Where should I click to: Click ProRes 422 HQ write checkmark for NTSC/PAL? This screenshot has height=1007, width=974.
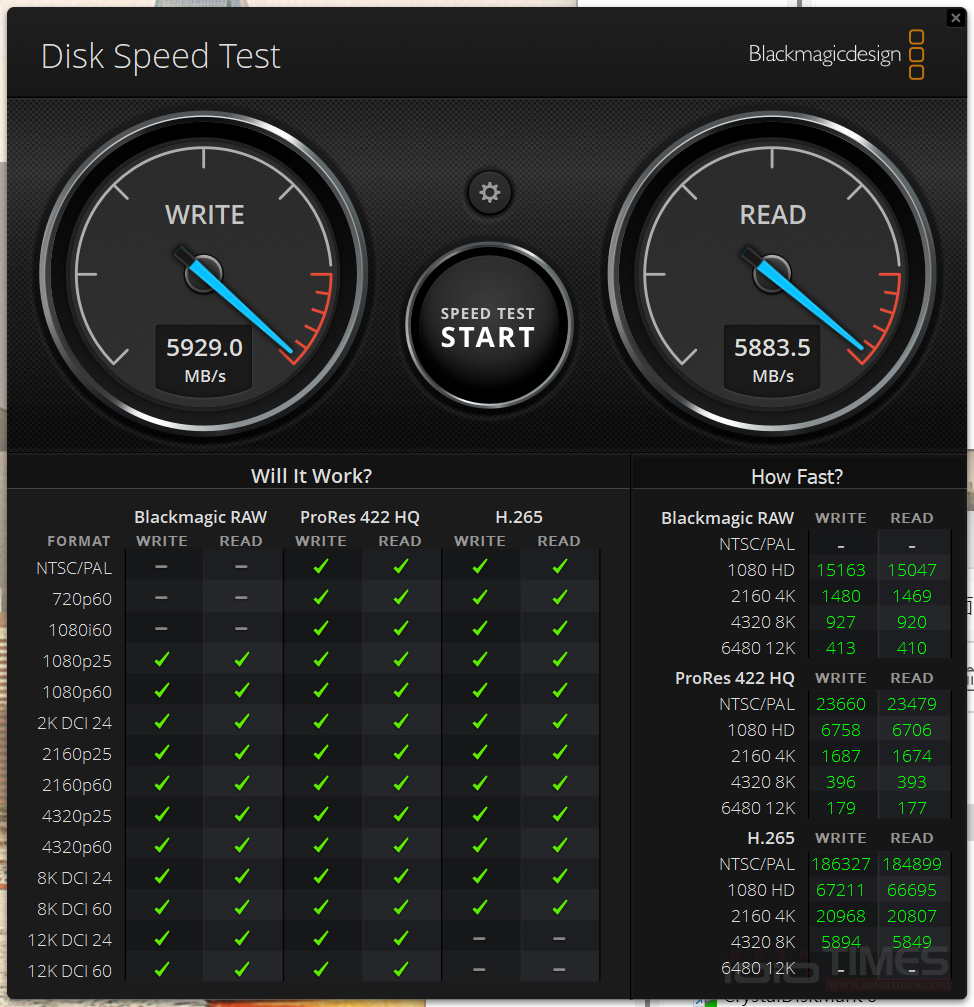coord(321,566)
